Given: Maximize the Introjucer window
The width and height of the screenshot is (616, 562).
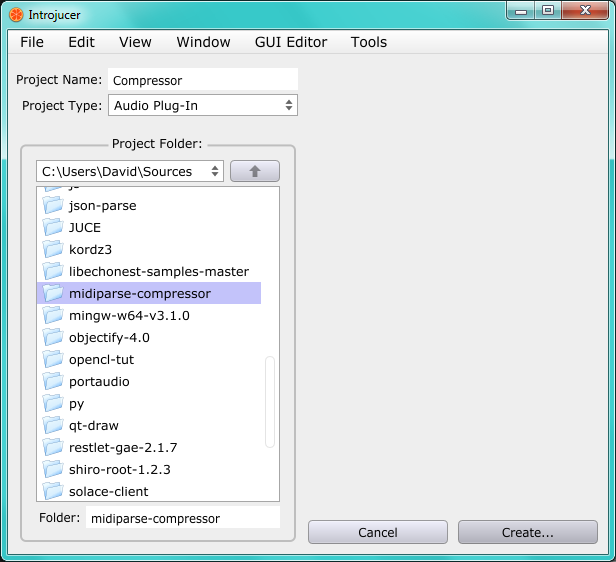Looking at the screenshot, I should pos(548,11).
